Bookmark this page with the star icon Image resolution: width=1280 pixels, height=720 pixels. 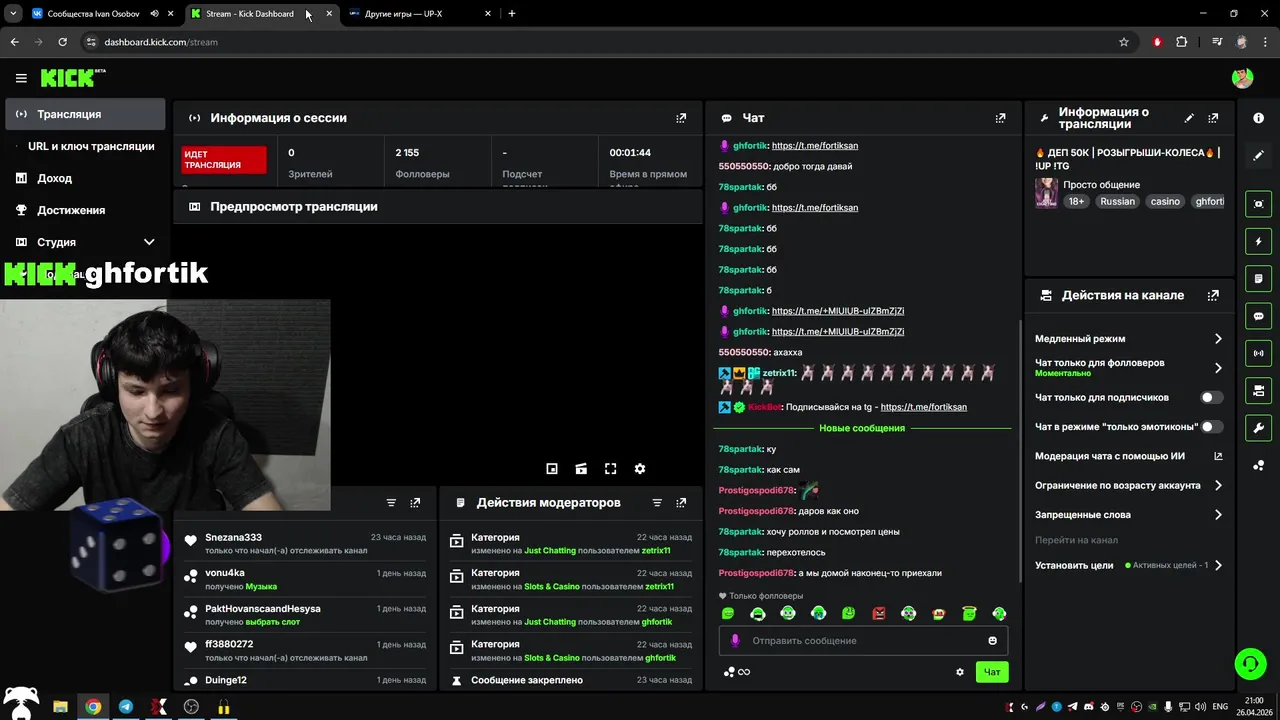(x=1124, y=42)
